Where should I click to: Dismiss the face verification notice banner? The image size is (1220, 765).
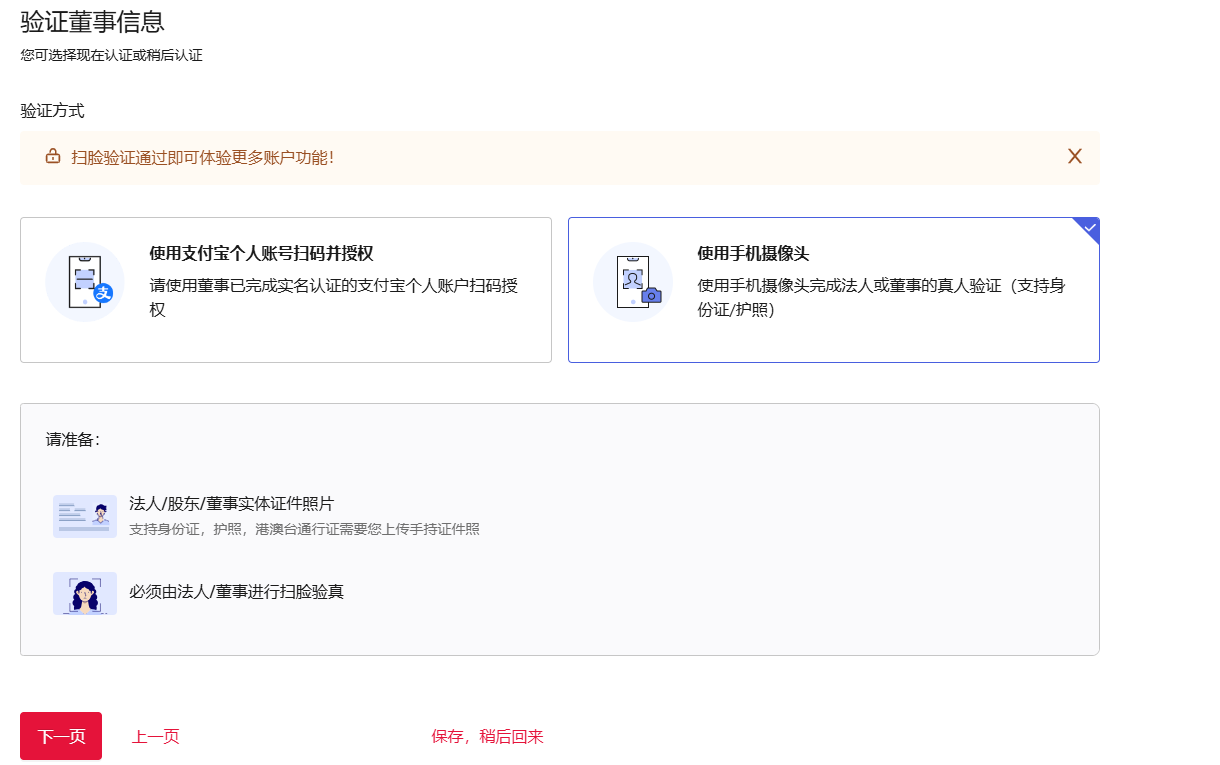click(1075, 157)
